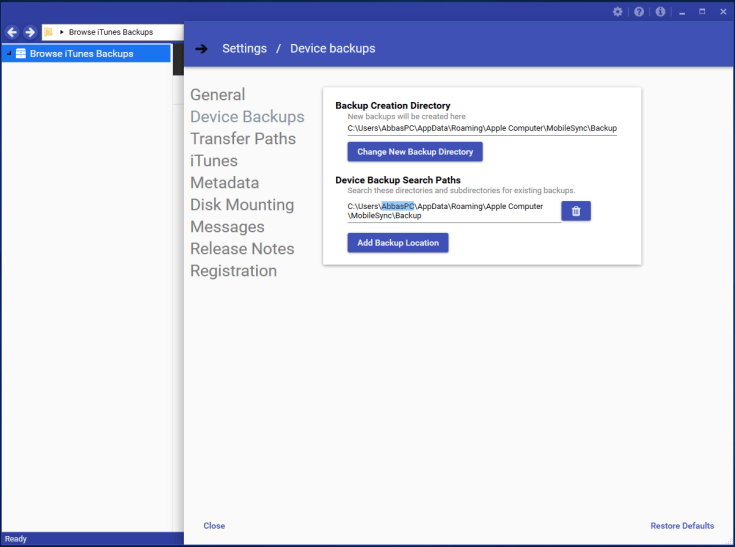The image size is (735, 547).
Task: Open the settings gear icon in title bar
Action: (x=617, y=12)
